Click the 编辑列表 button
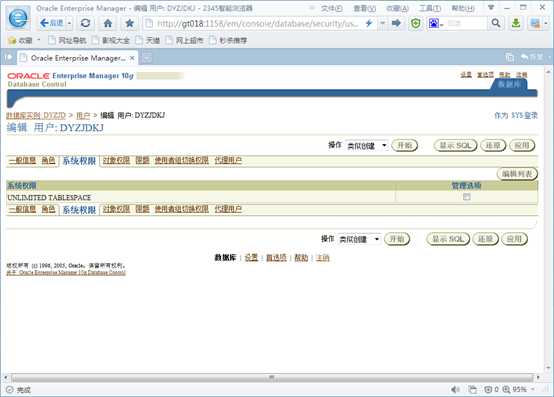 517,174
